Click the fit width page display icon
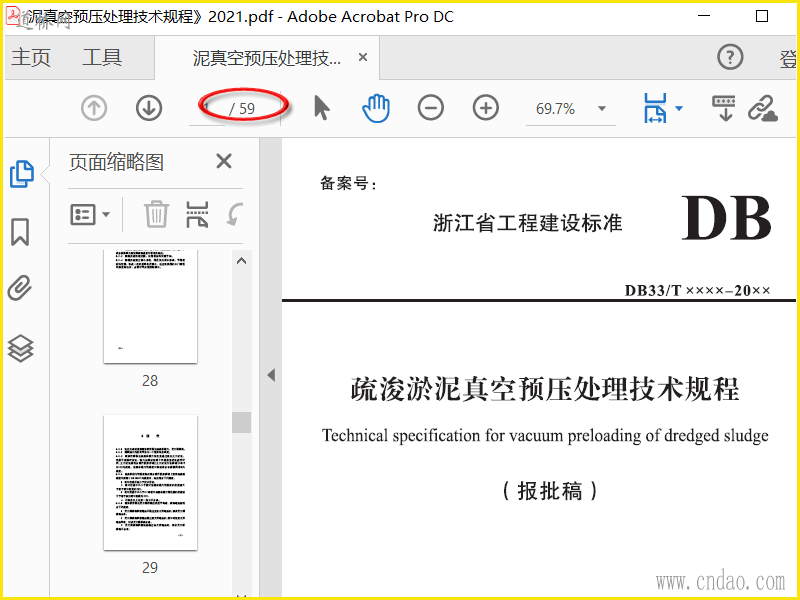This screenshot has width=800, height=600. click(656, 108)
